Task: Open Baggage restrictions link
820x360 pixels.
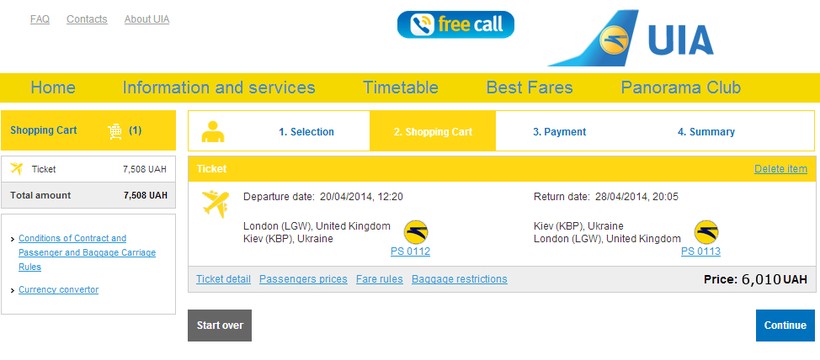Action: [x=459, y=279]
